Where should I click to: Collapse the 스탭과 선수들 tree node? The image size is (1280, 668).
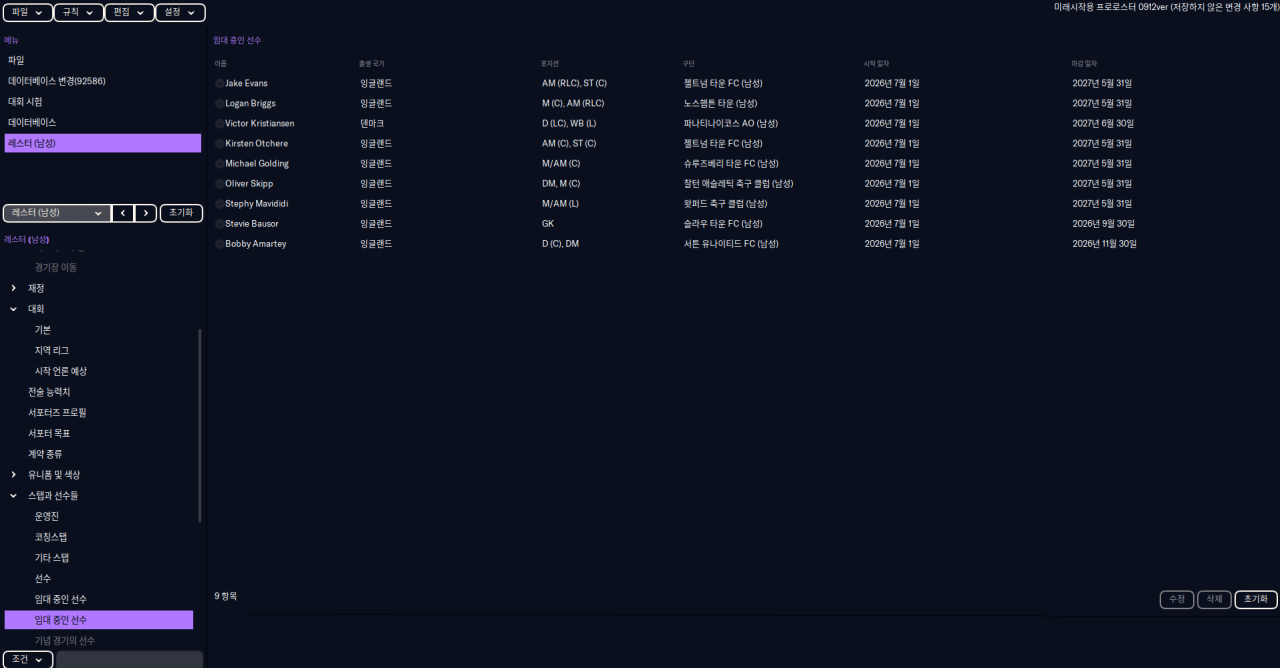14,496
